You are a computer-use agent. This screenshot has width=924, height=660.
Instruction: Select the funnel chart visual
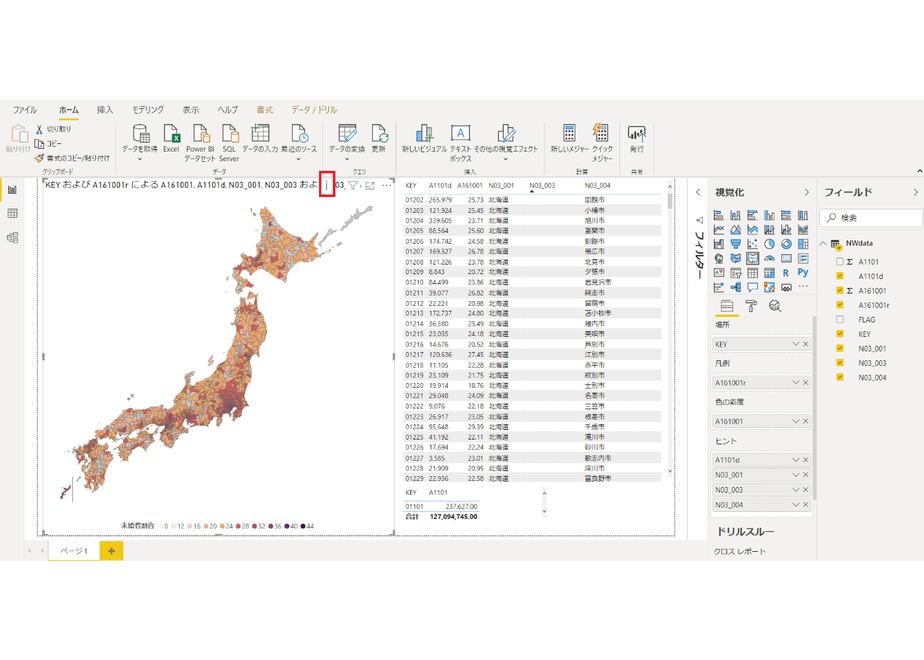[x=735, y=244]
